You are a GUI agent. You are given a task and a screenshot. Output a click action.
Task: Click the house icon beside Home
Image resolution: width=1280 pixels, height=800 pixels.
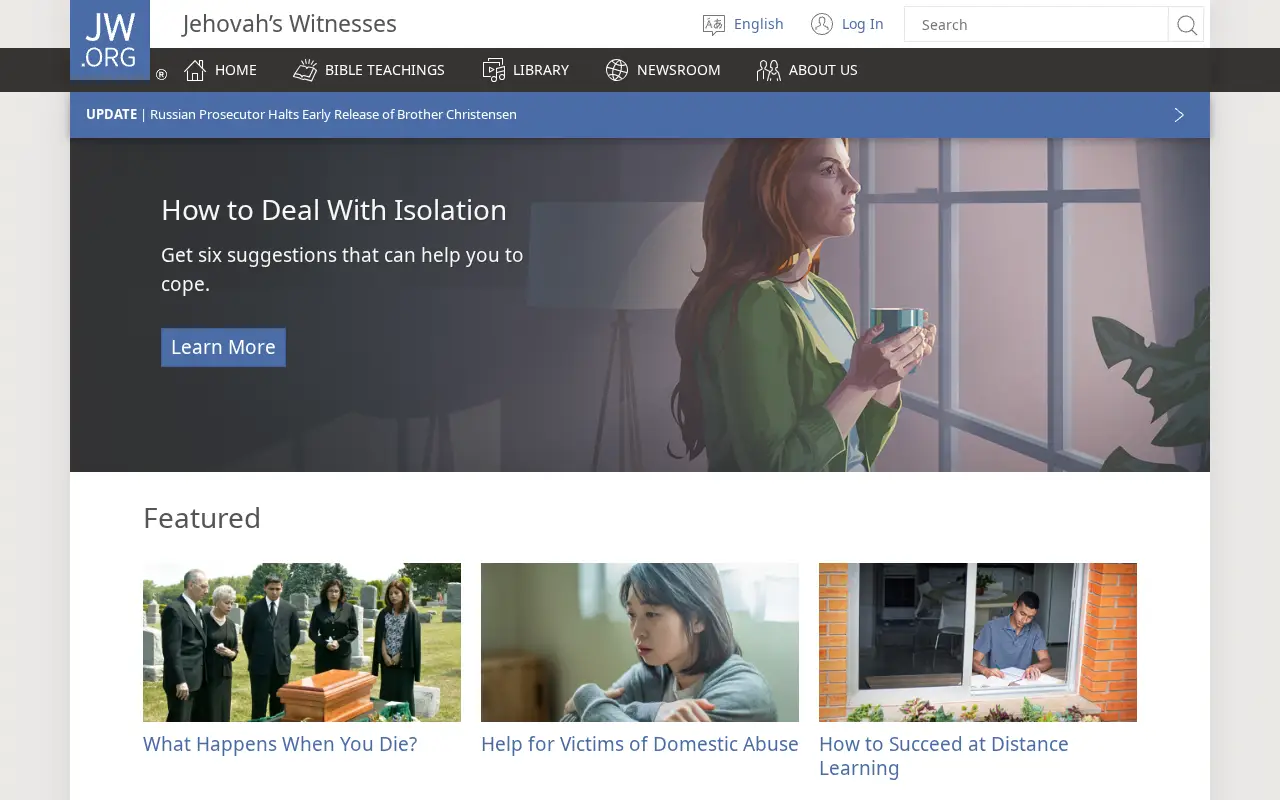195,70
